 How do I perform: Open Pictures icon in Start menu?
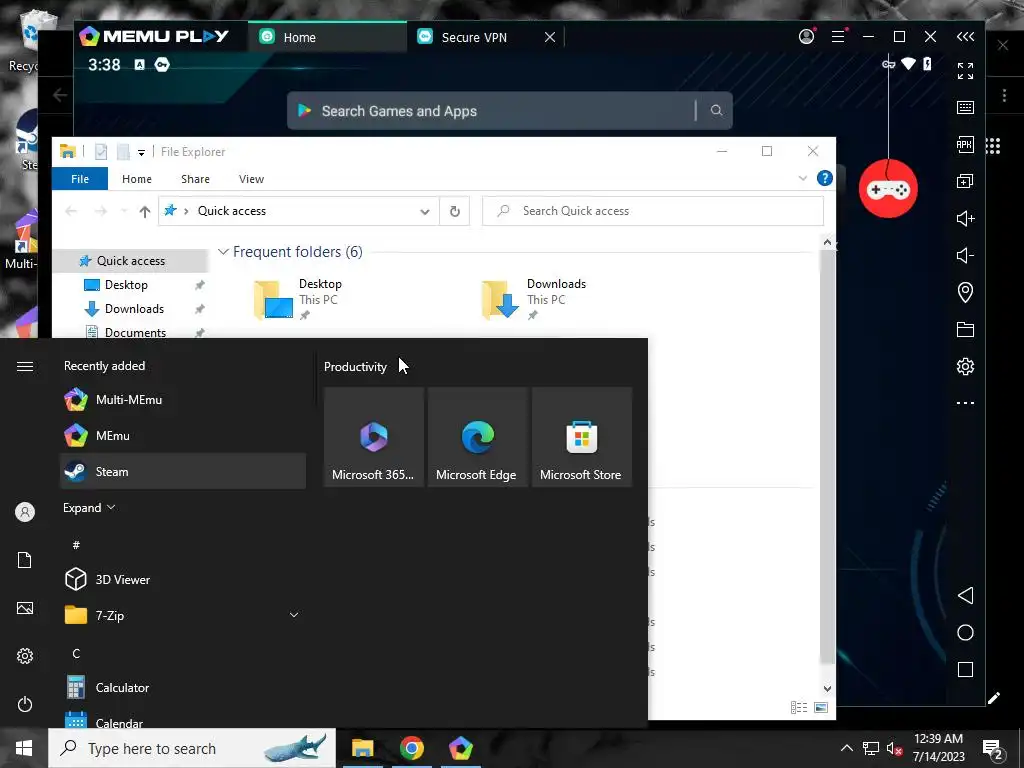pyautogui.click(x=25, y=608)
